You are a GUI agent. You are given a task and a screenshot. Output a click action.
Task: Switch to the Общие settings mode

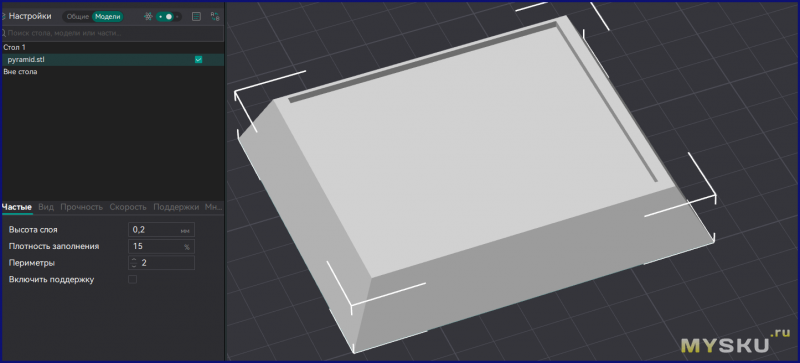(x=78, y=16)
